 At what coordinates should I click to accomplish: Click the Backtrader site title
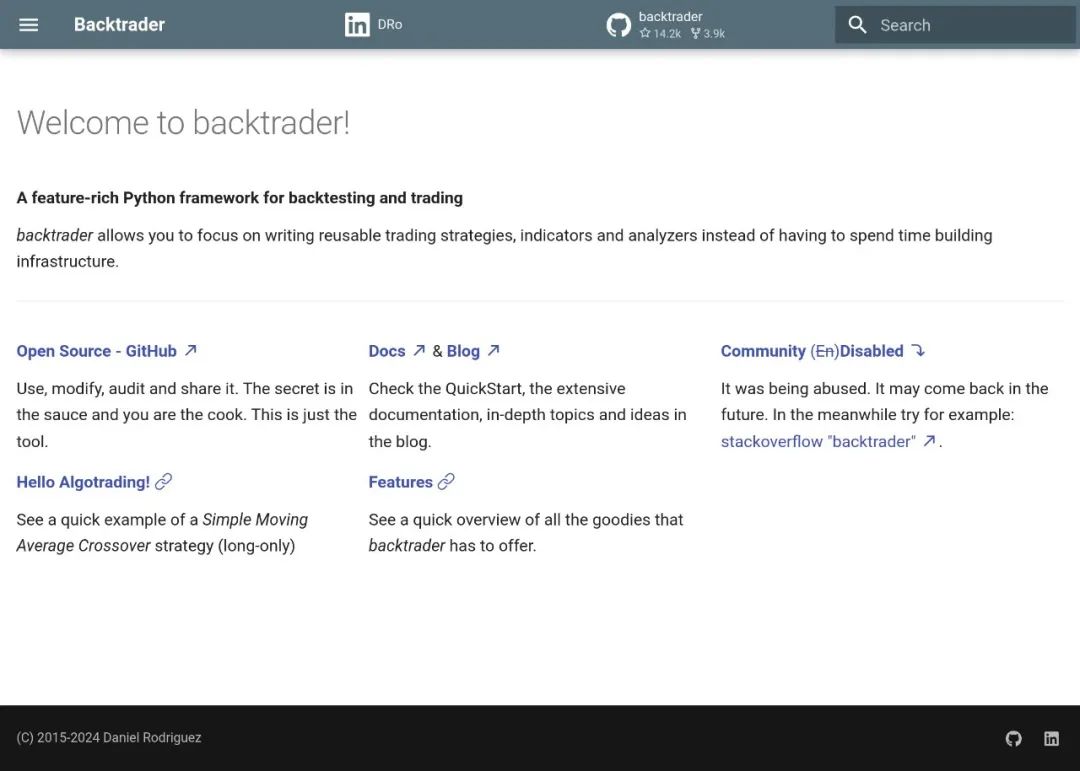119,25
